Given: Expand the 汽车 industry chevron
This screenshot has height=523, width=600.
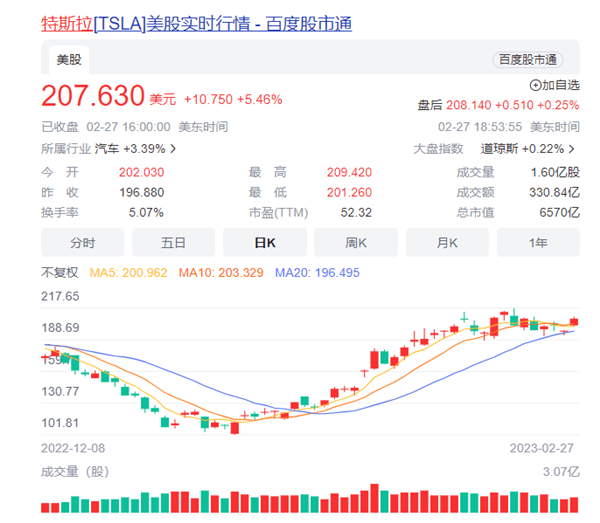Looking at the screenshot, I should tap(174, 149).
